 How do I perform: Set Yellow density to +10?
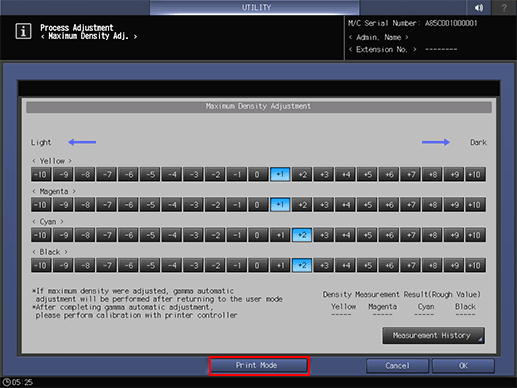(475, 174)
